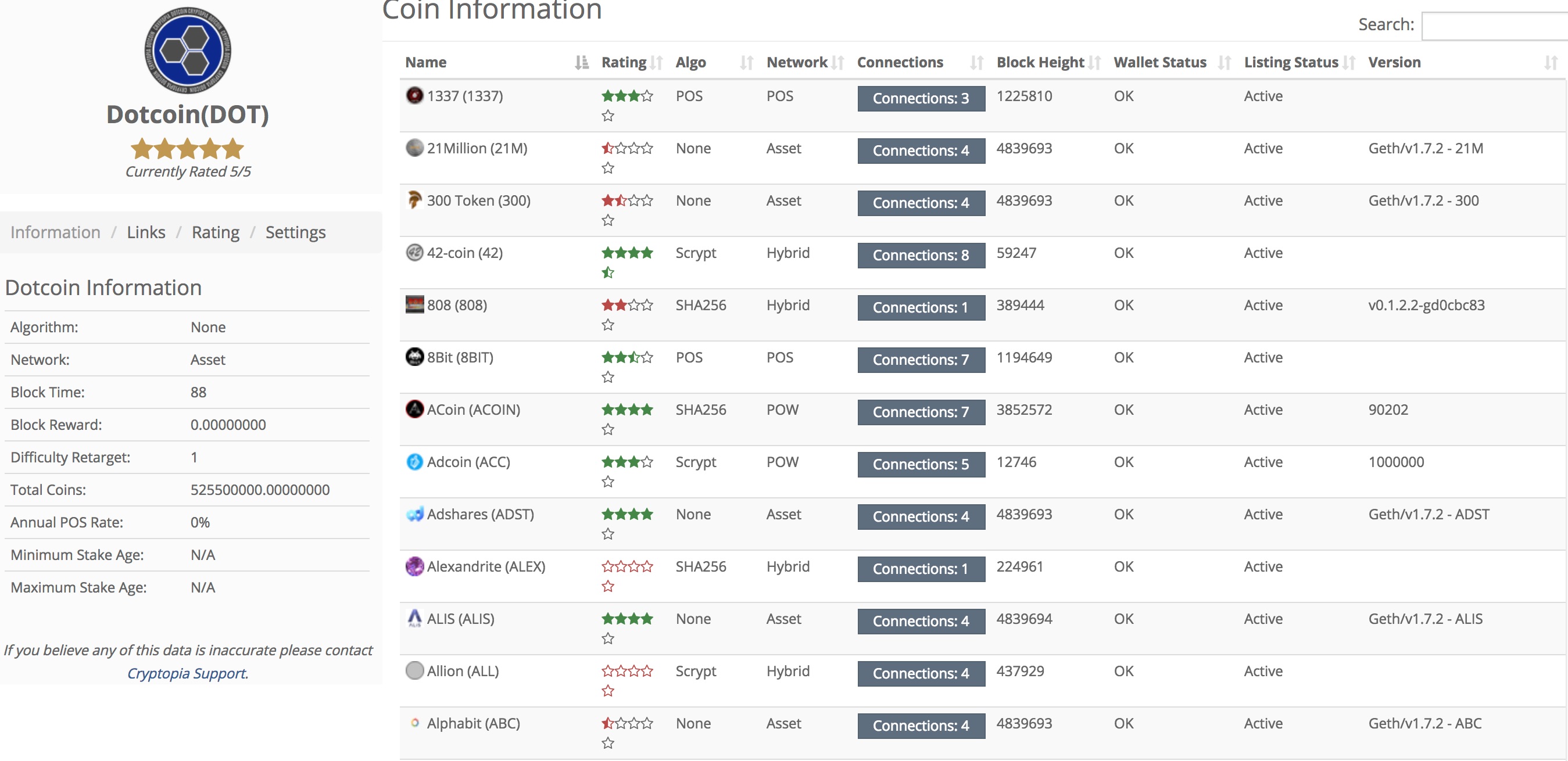
Task: Click the 8Bit coin icon
Action: (x=414, y=357)
